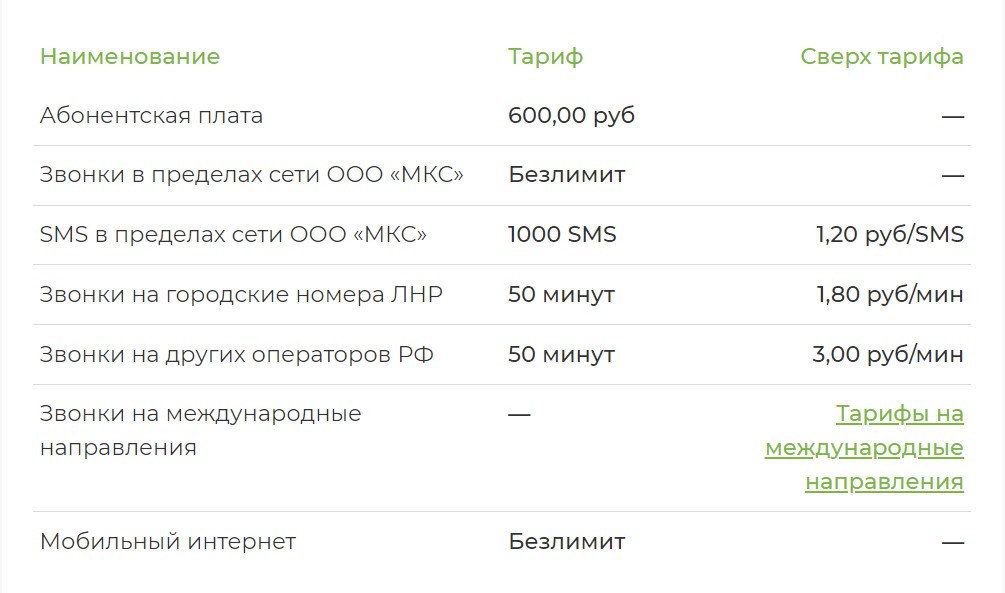Viewport: 1005px width, 593px height.
Task: Click the 1,80 руб/мин overage price
Action: (890, 295)
